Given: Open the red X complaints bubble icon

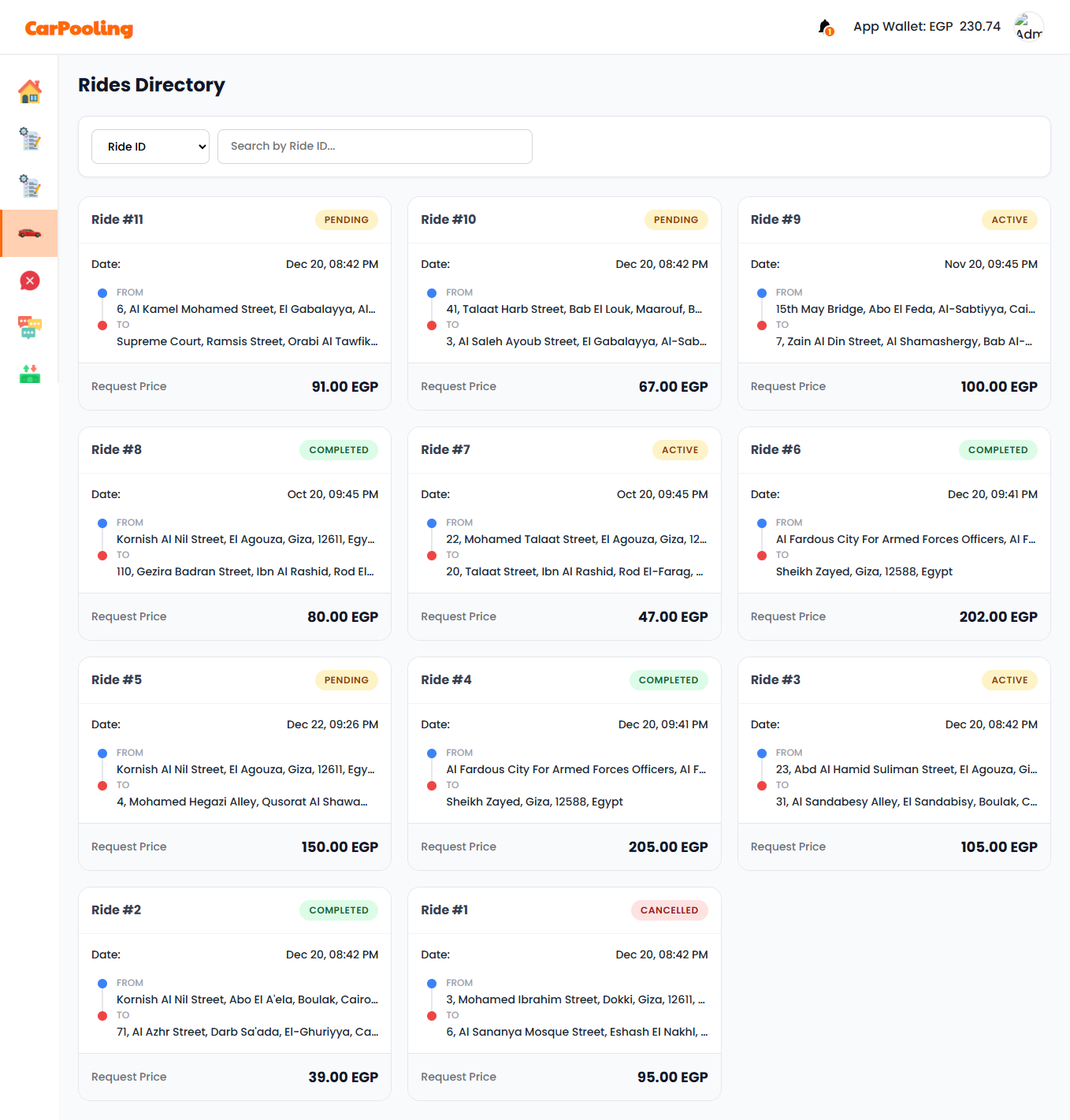Looking at the screenshot, I should (30, 281).
